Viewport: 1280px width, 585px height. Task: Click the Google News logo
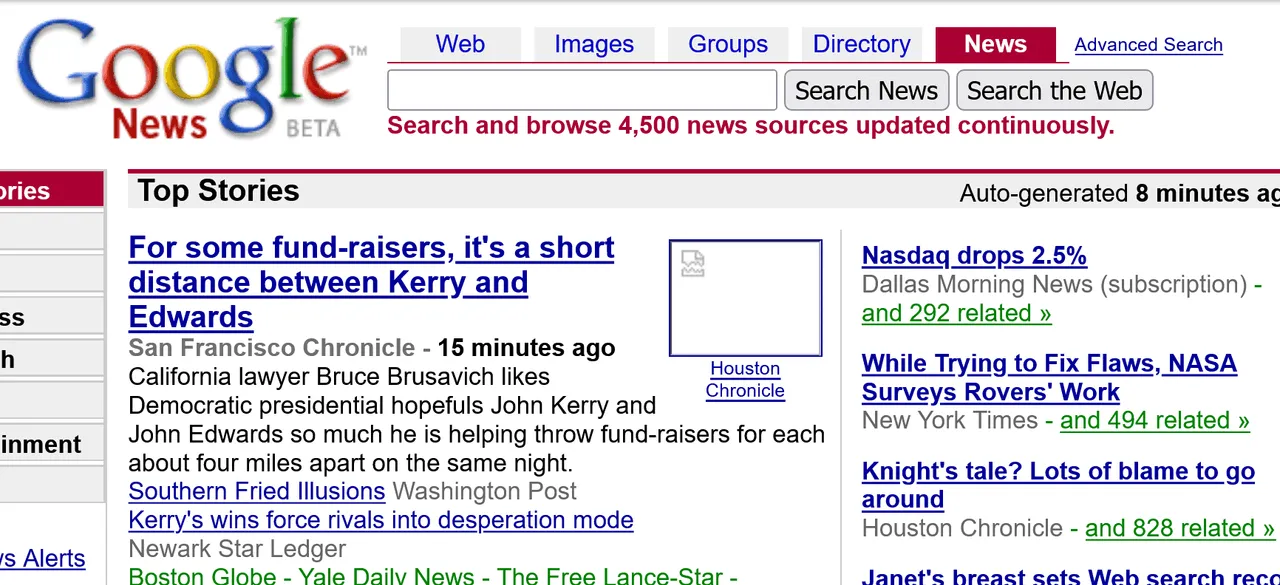click(190, 78)
